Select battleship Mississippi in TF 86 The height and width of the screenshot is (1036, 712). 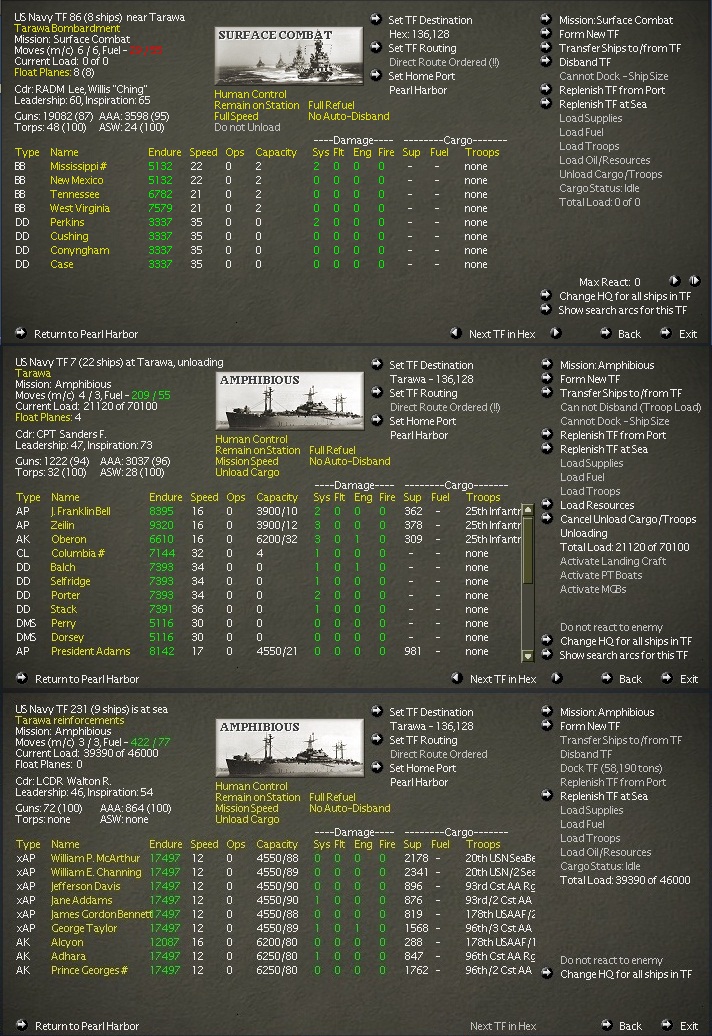(x=78, y=166)
